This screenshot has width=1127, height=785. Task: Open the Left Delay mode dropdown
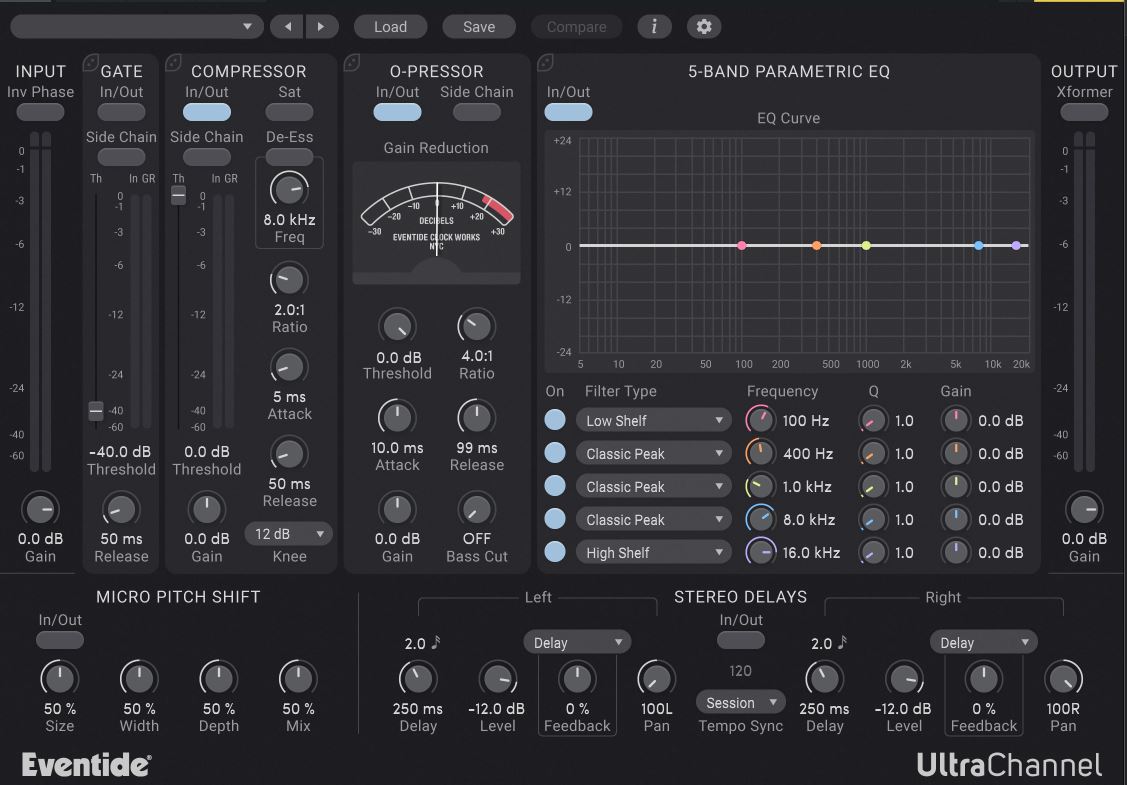pos(577,643)
